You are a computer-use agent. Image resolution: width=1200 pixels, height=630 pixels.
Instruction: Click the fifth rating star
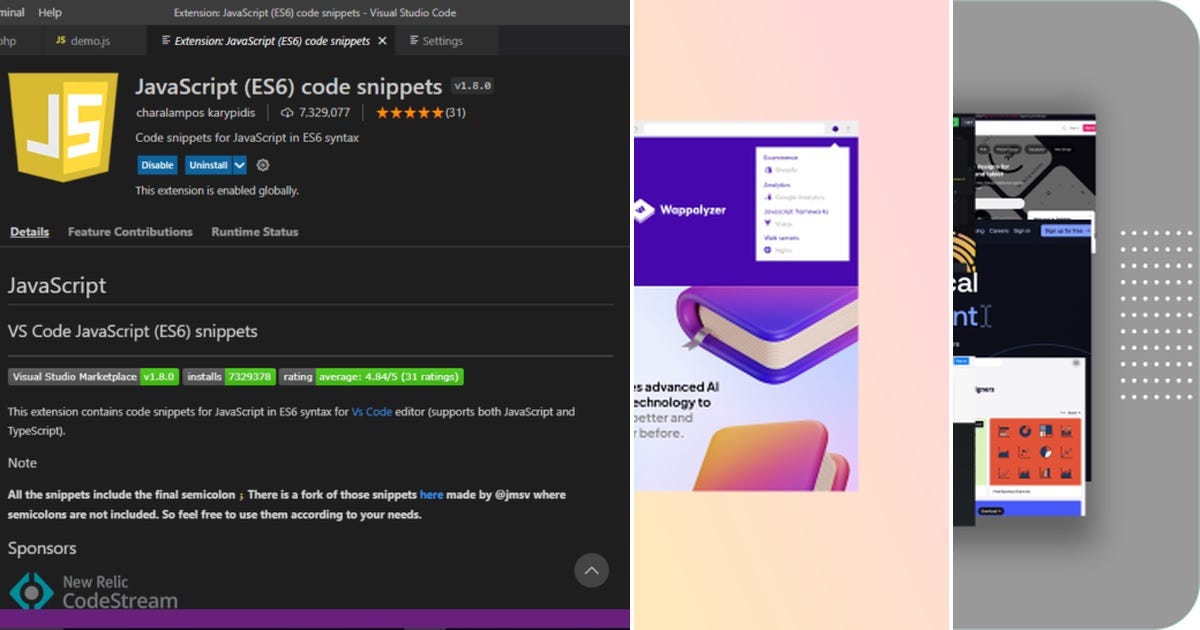click(435, 113)
